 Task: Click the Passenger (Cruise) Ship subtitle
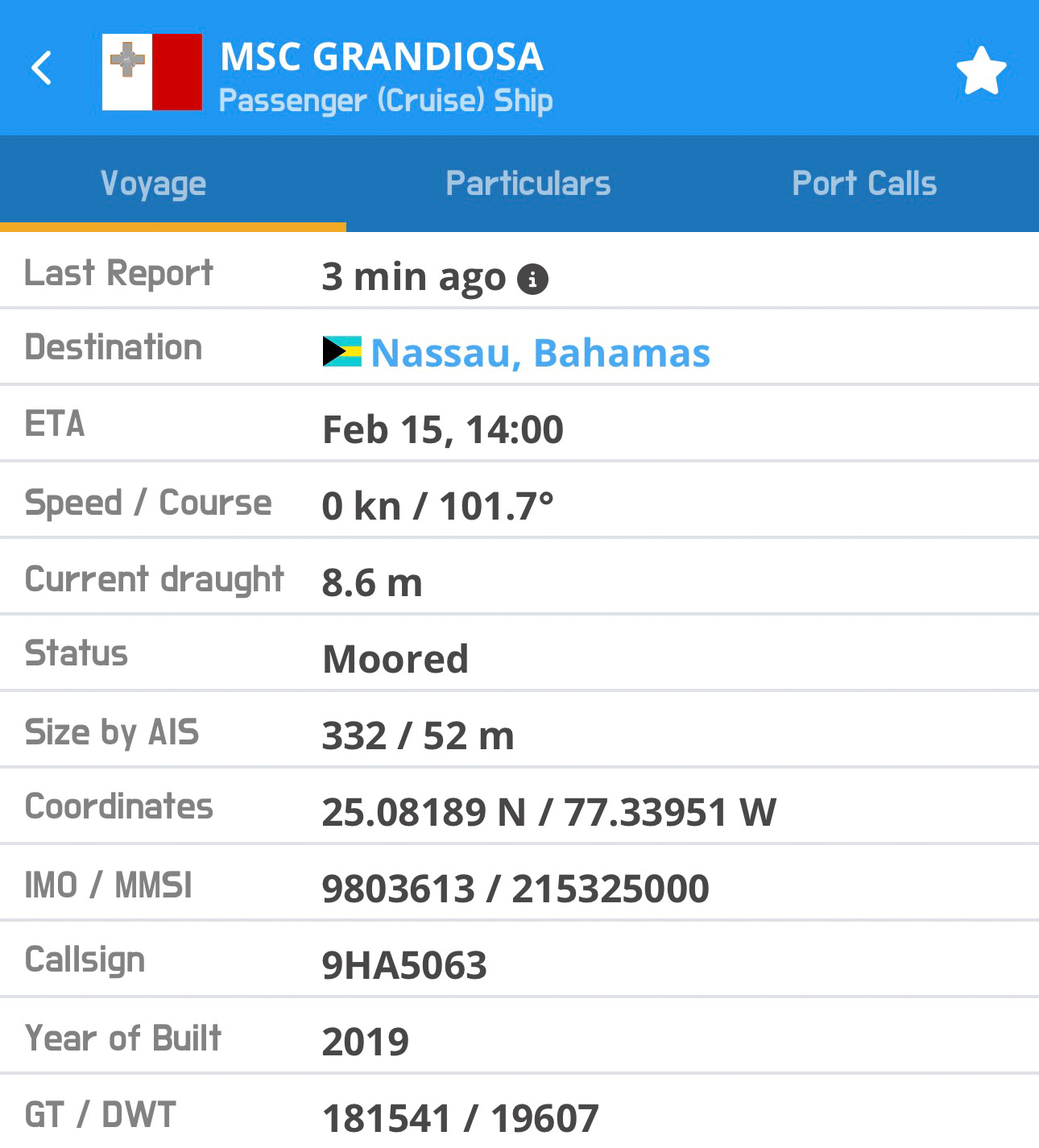click(386, 101)
